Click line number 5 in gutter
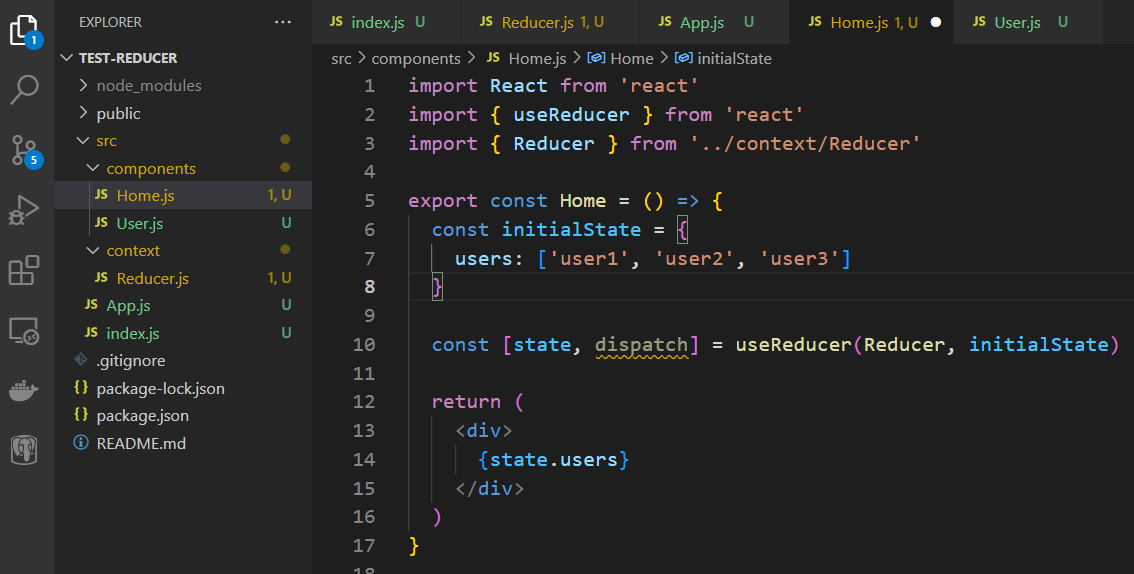This screenshot has width=1134, height=574. click(x=370, y=200)
